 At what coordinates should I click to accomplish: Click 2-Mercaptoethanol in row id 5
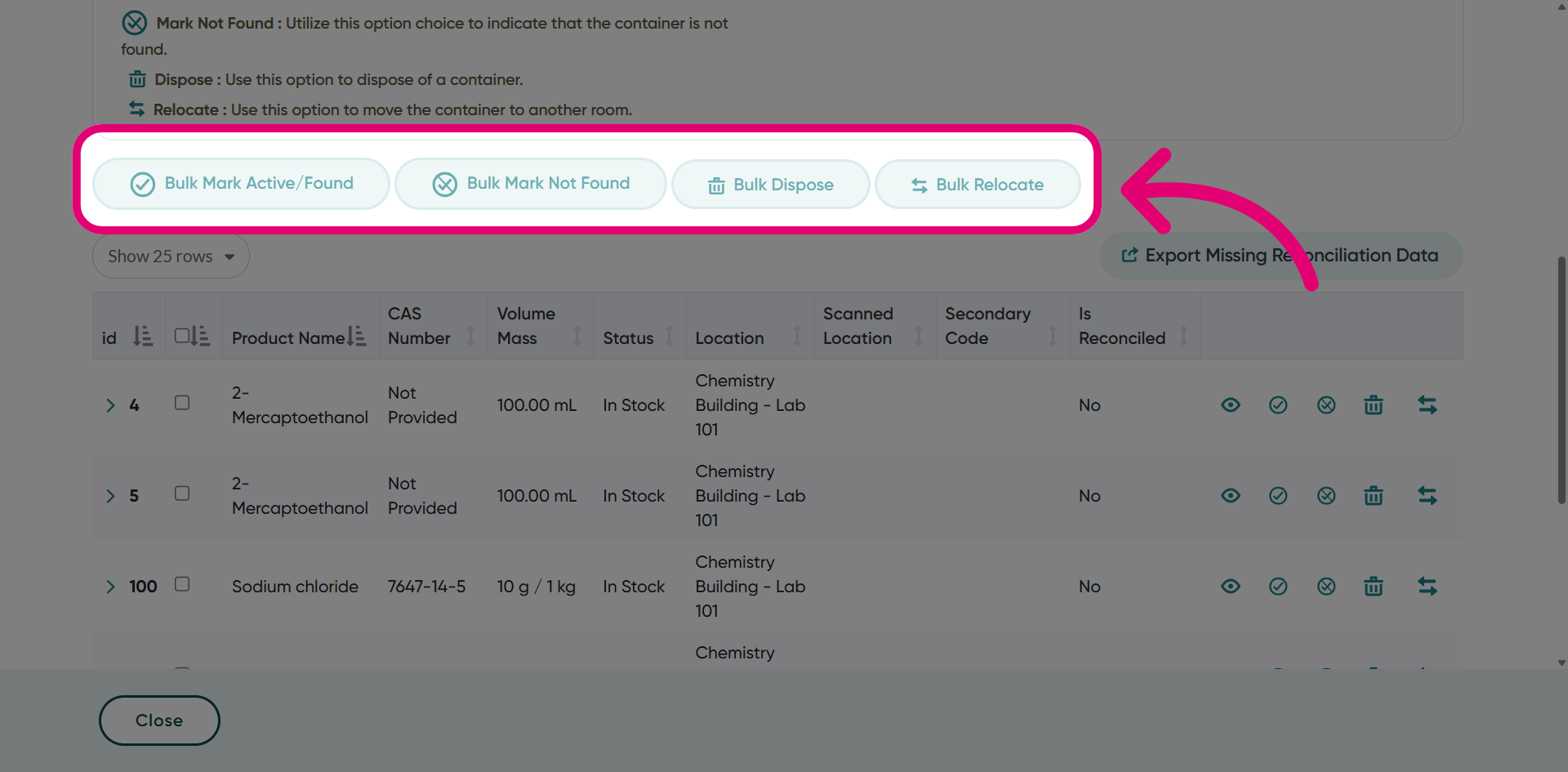click(300, 496)
